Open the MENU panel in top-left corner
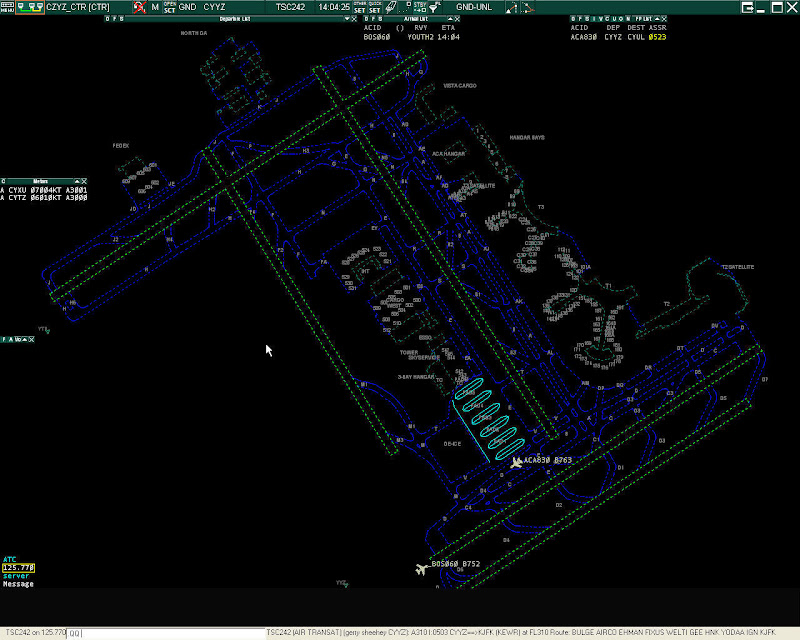The height and width of the screenshot is (640, 800). click(x=8, y=7)
